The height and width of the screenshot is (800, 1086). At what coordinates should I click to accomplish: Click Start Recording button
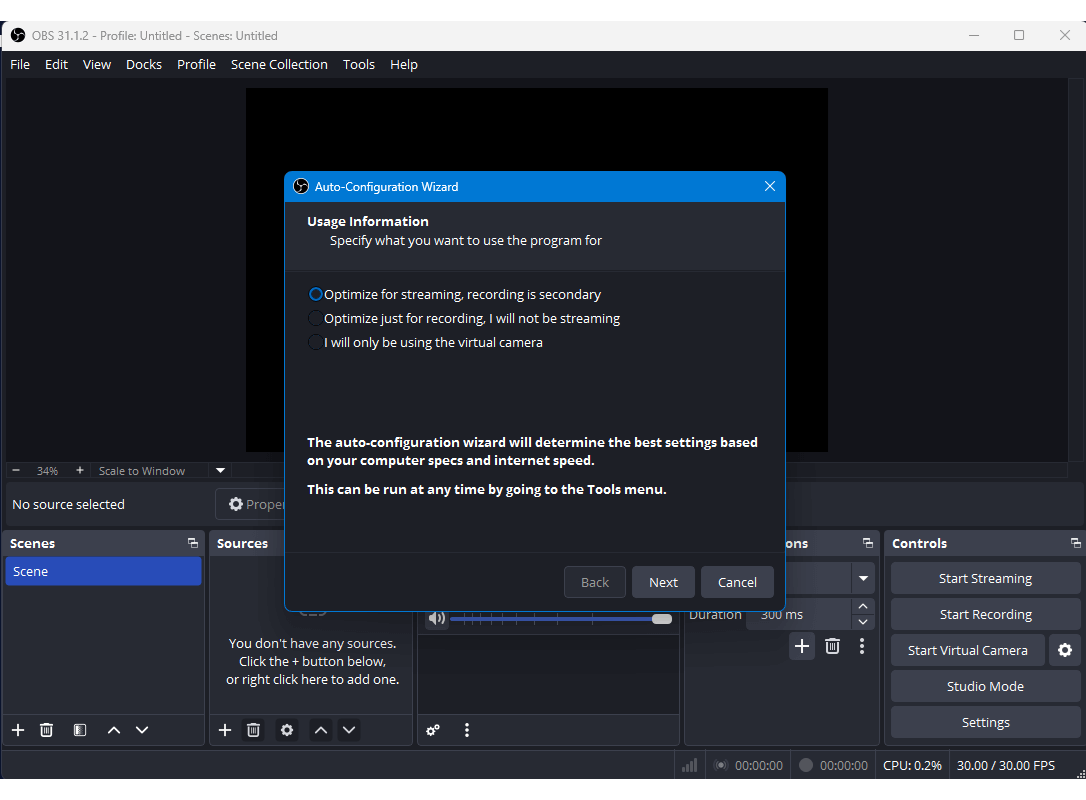pos(985,614)
